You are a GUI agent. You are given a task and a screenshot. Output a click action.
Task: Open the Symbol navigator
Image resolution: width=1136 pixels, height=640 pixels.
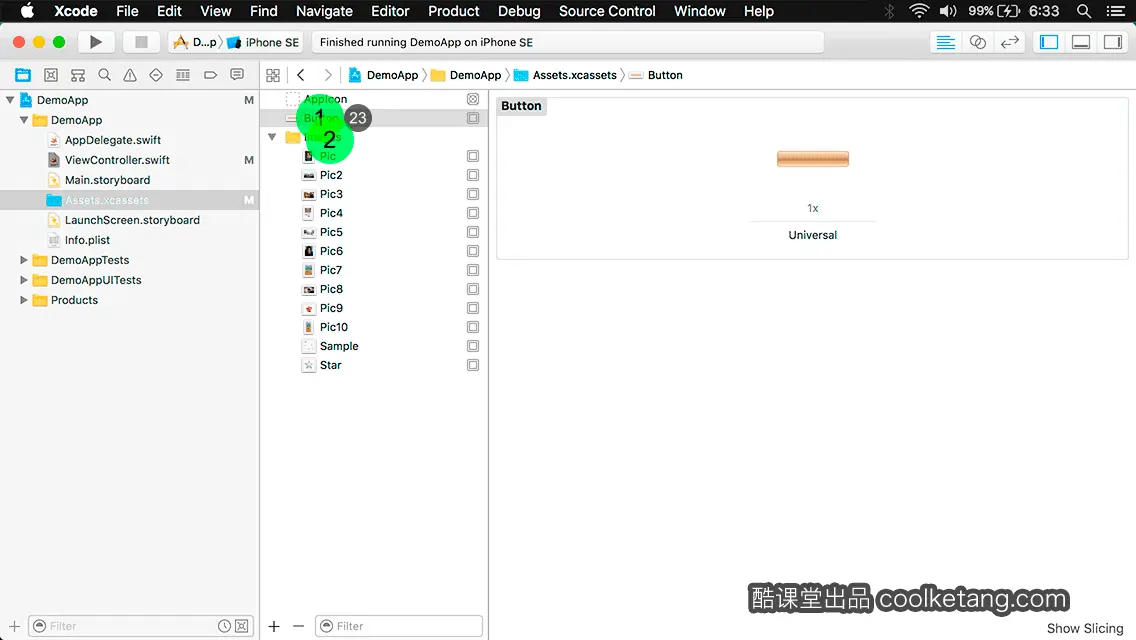(78, 75)
